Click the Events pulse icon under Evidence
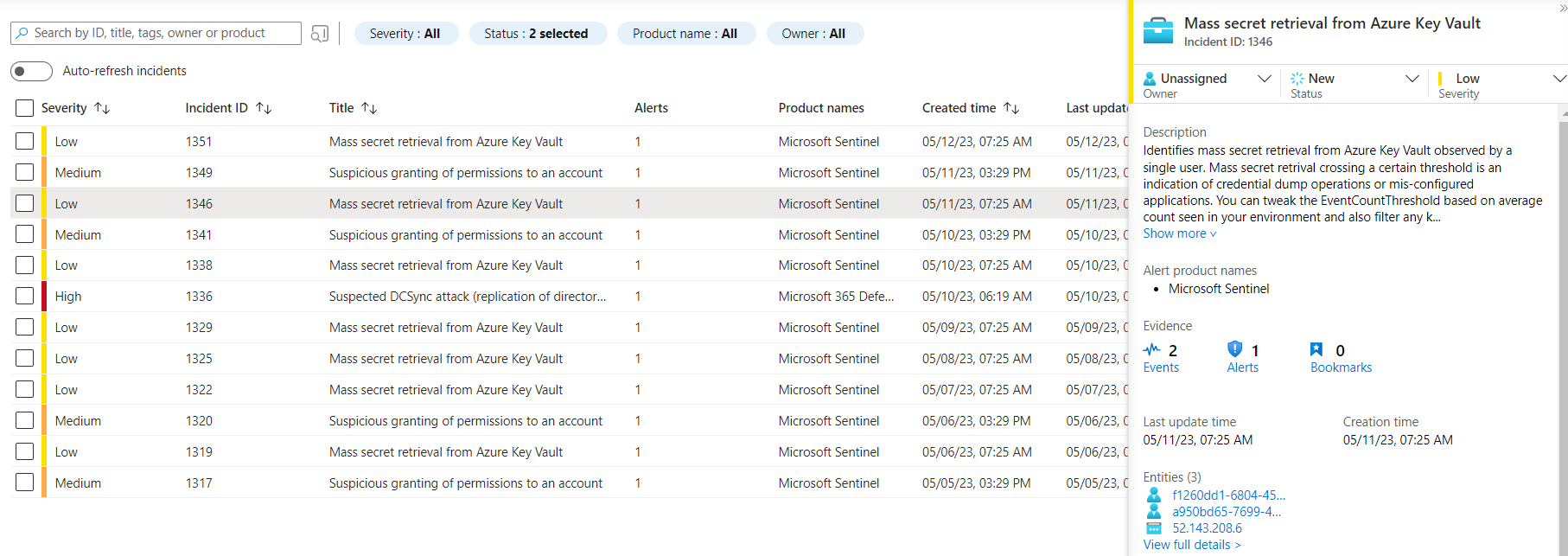Image resolution: width=1568 pixels, height=556 pixels. pyautogui.click(x=1151, y=350)
